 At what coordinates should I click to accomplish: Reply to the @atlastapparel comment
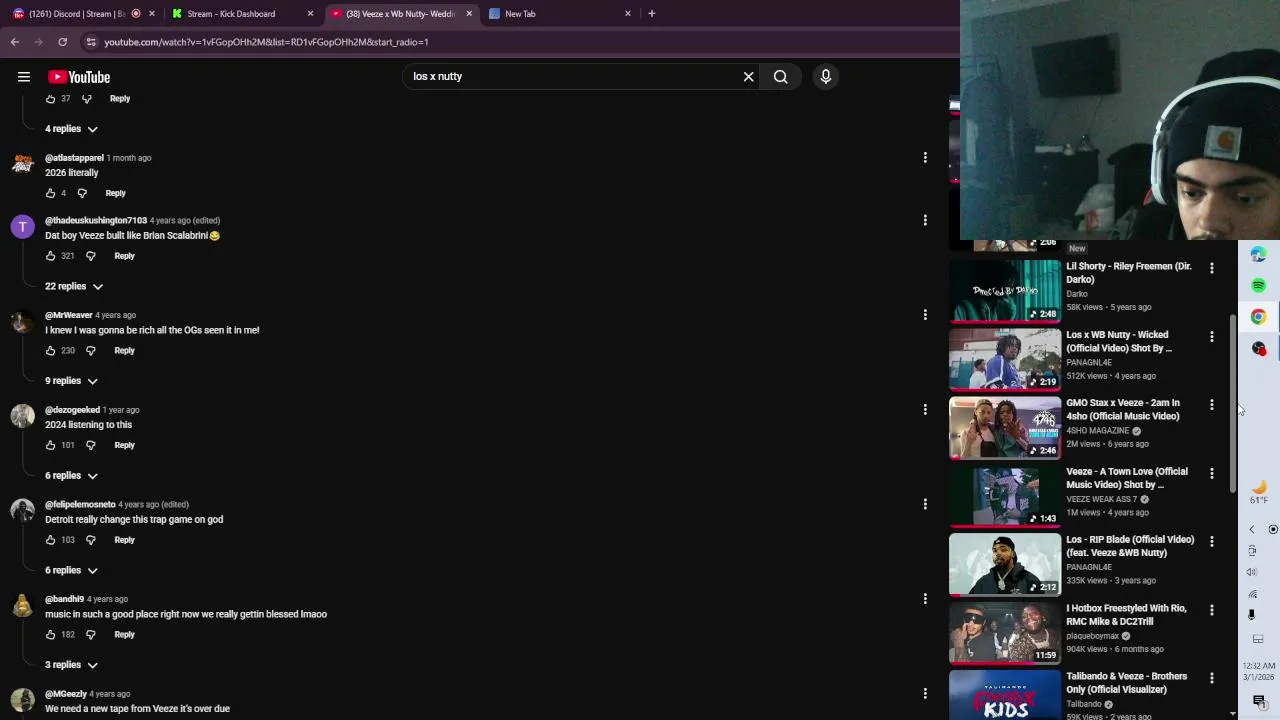point(115,193)
